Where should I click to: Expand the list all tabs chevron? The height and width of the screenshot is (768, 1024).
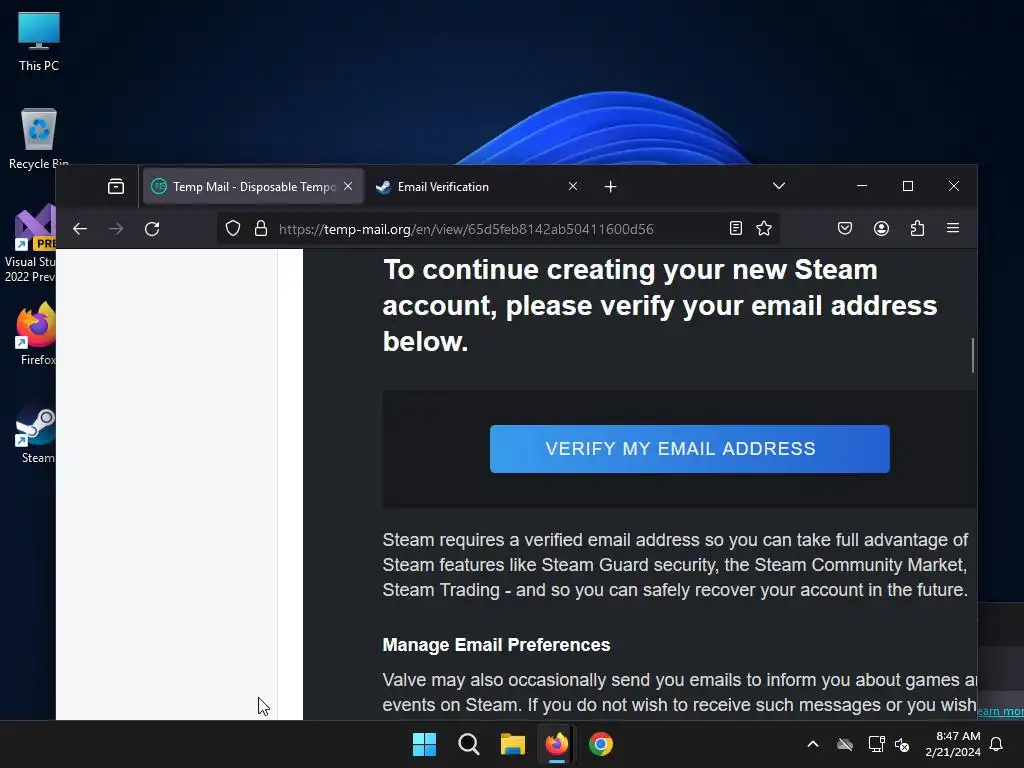[778, 187]
